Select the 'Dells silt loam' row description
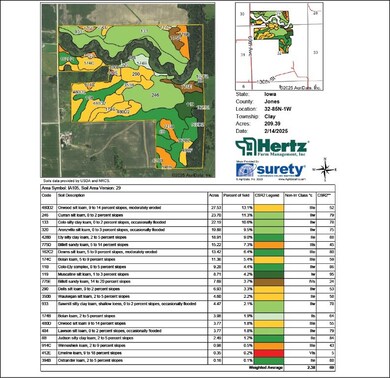This screenshot has height=378, width=390. pyautogui.click(x=89, y=289)
